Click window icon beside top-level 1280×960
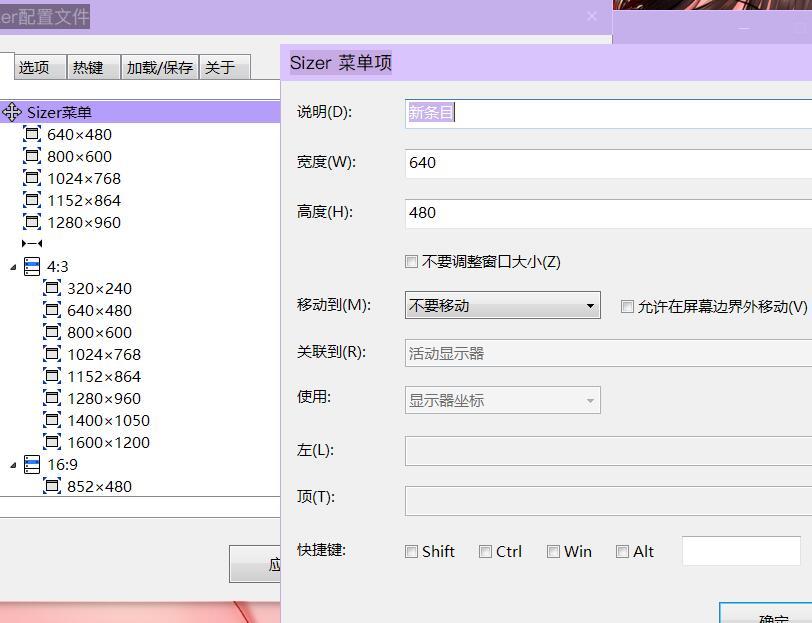Image resolution: width=812 pixels, height=623 pixels. pos(32,222)
